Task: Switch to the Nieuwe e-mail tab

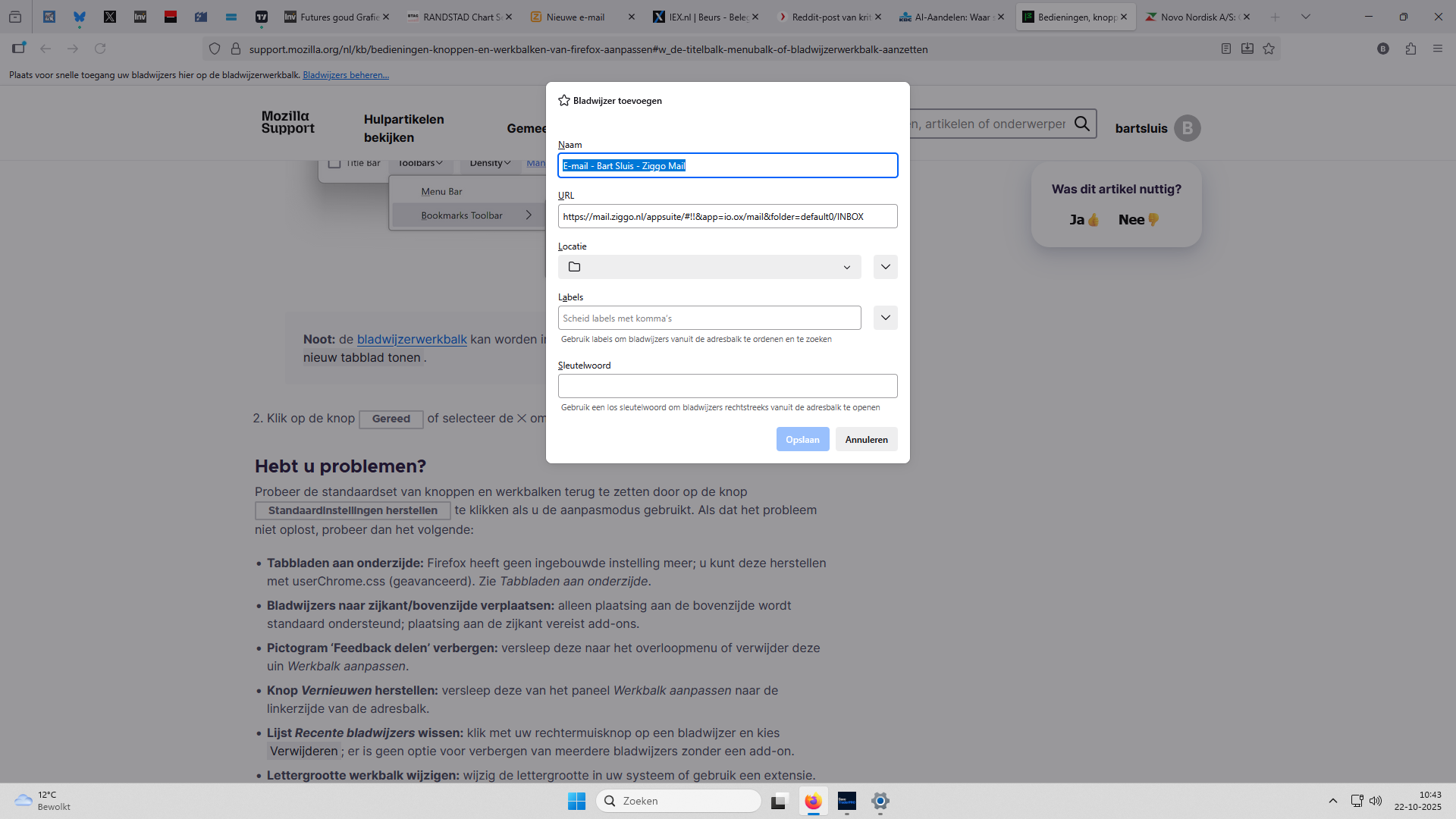Action: click(576, 17)
